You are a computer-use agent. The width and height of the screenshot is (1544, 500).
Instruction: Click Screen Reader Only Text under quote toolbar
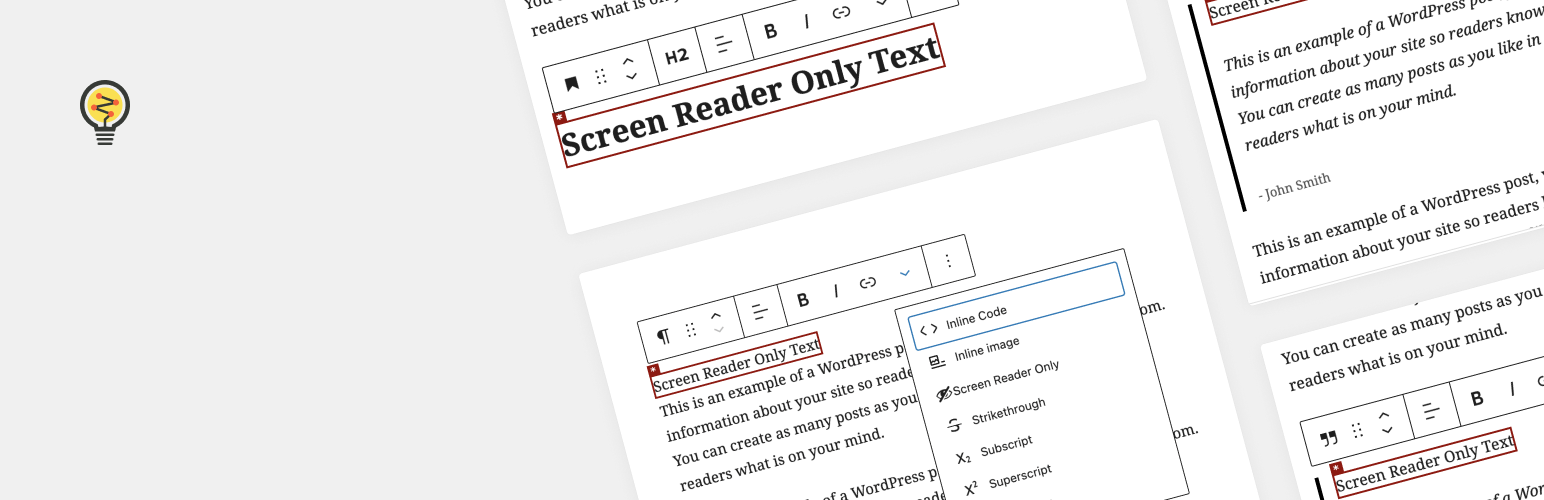[x=1424, y=462]
